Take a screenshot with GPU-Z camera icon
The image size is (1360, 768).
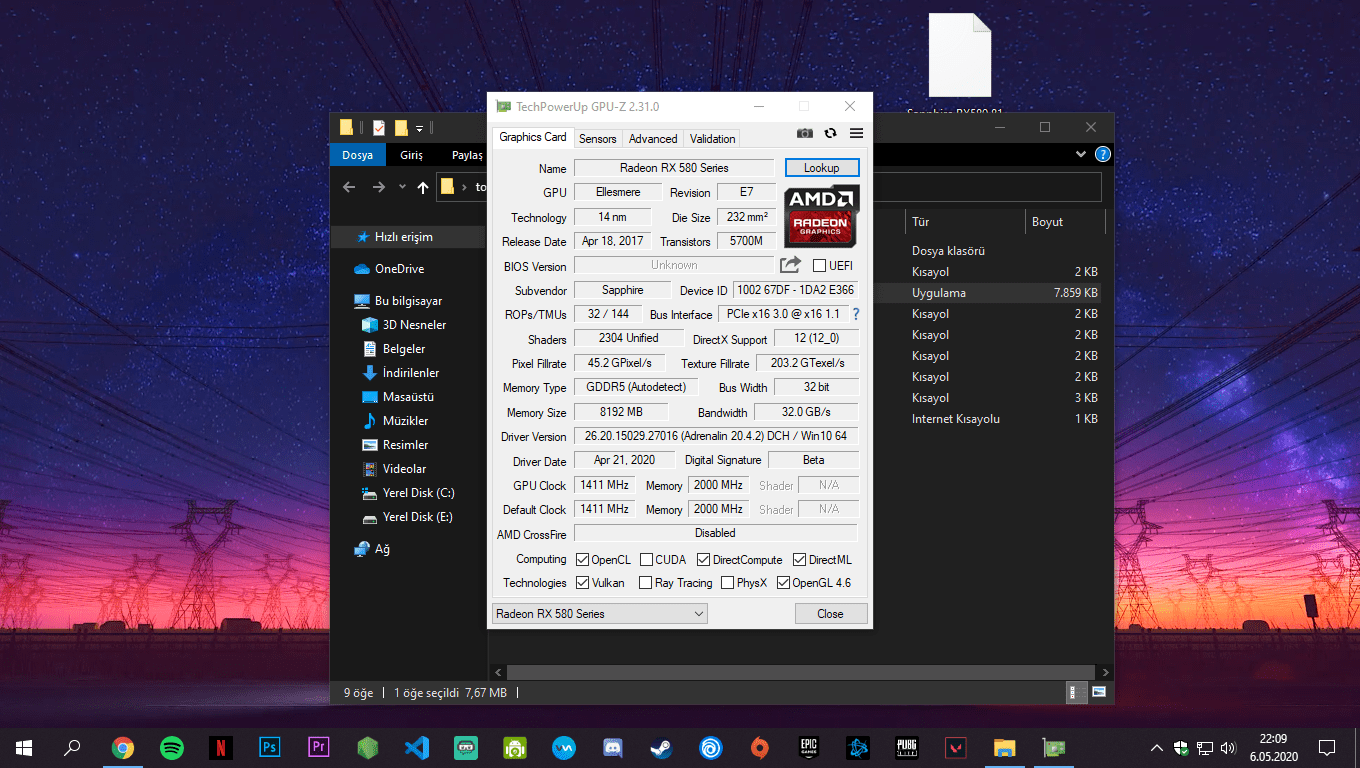tap(804, 133)
